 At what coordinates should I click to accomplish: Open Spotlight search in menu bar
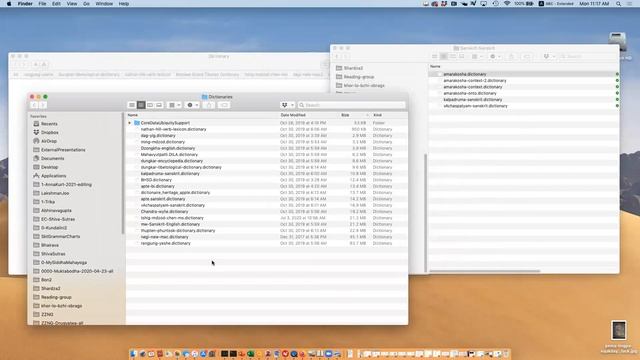click(x=618, y=4)
